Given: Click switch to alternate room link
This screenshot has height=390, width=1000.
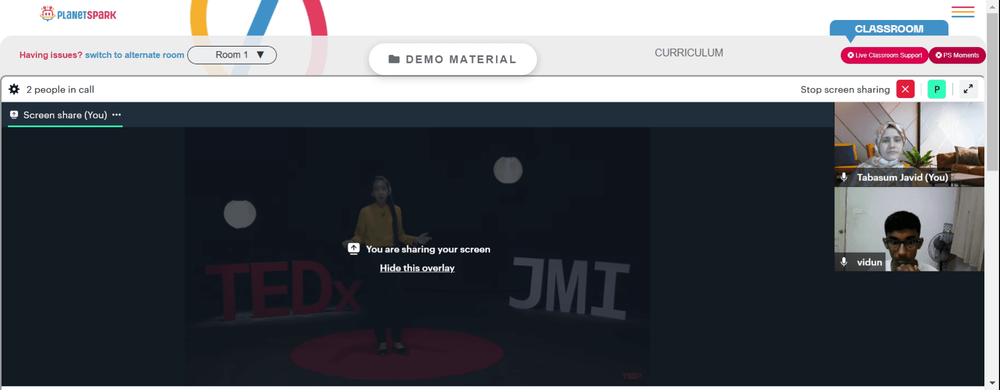Looking at the screenshot, I should [x=135, y=55].
